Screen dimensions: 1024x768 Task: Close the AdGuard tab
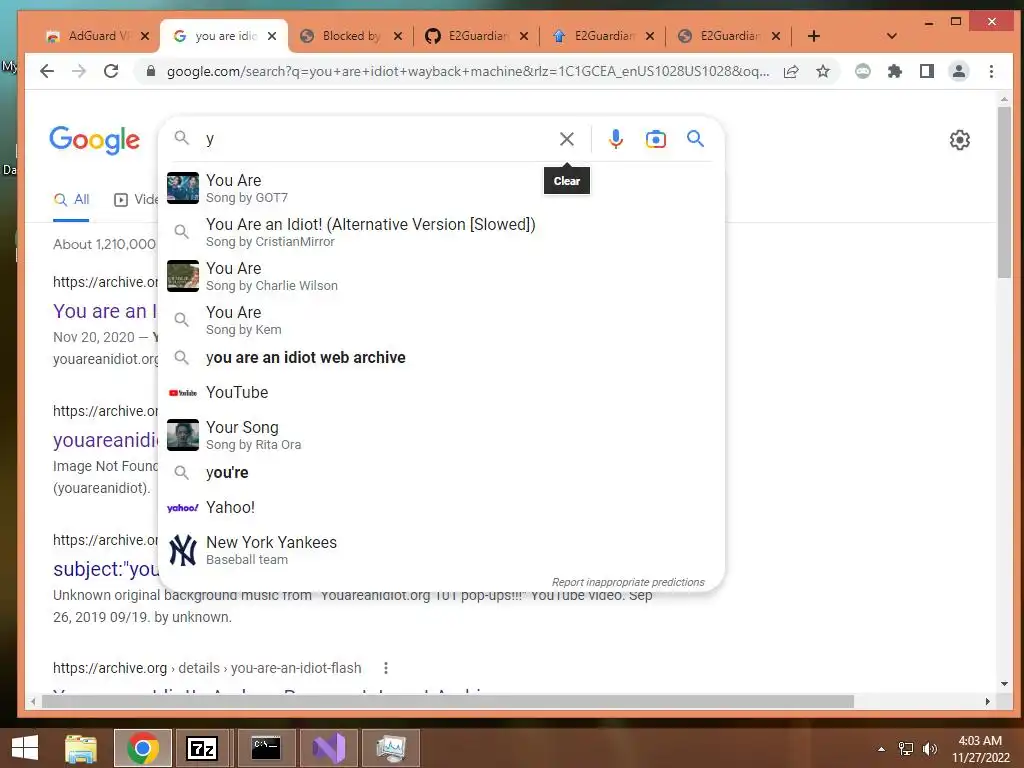[145, 36]
